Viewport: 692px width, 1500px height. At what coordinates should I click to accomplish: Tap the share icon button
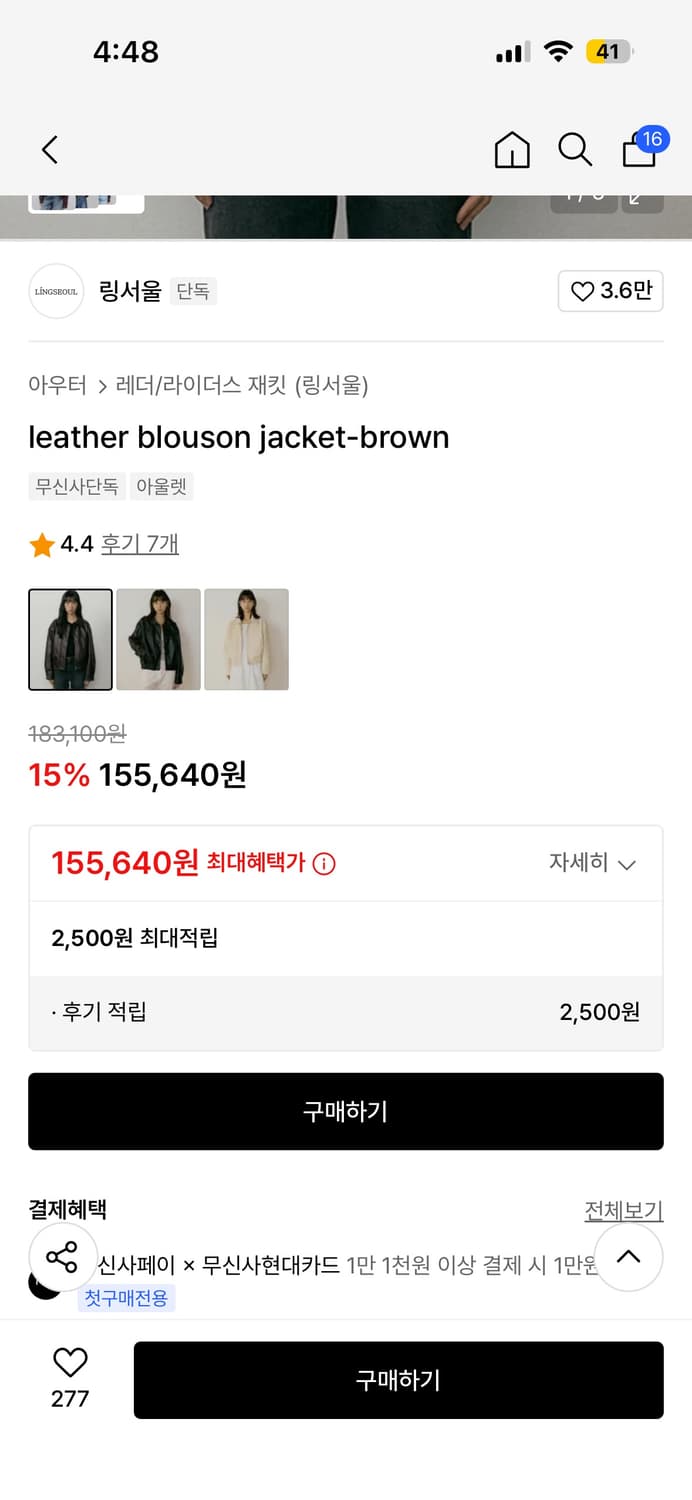click(62, 1257)
